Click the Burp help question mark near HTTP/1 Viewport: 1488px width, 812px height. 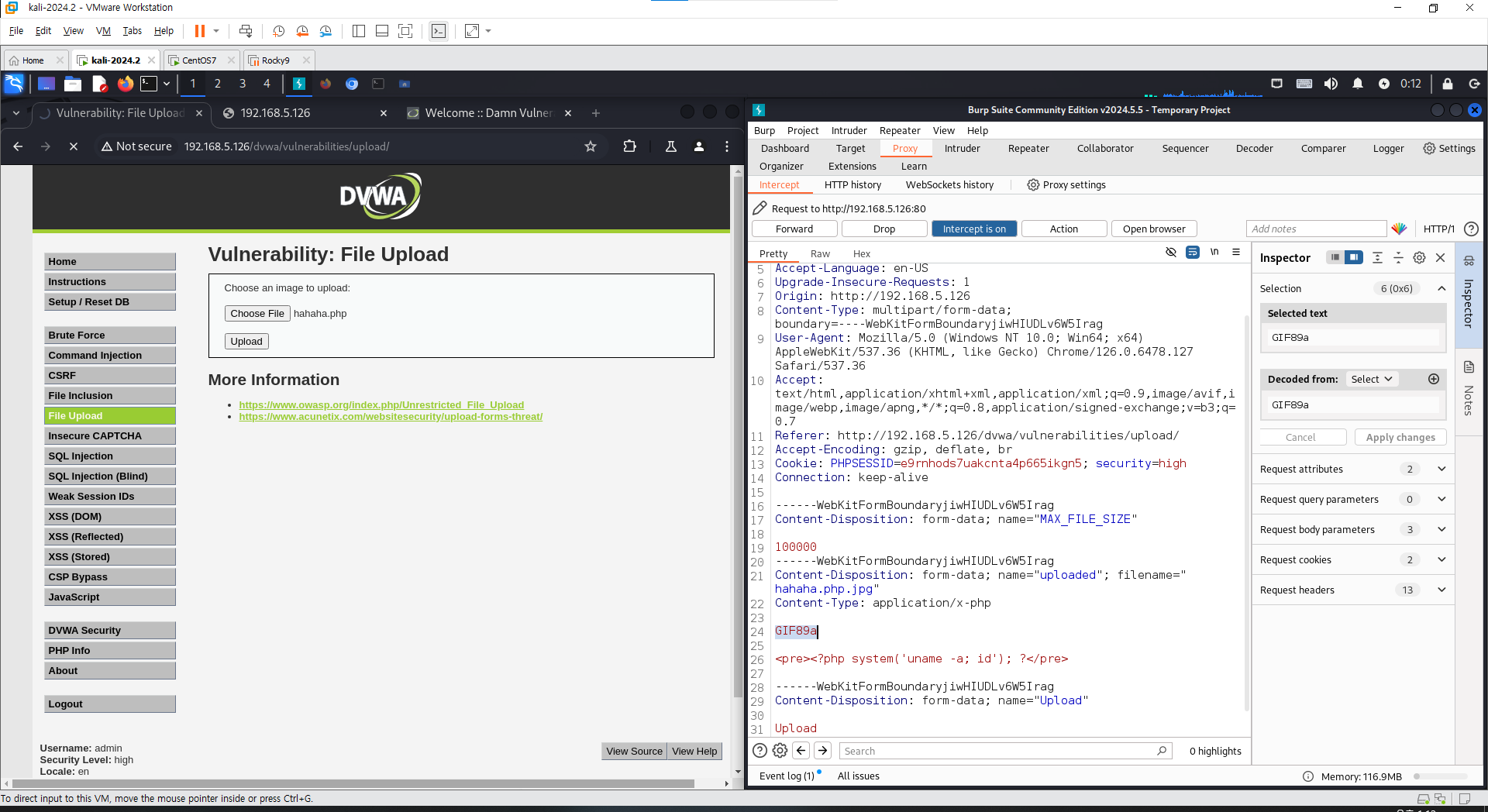point(1471,229)
